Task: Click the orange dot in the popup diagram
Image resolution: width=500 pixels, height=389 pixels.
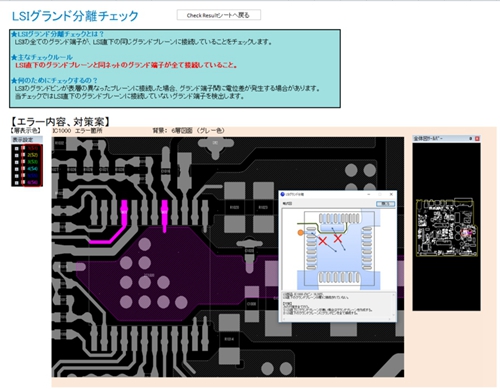Action: coord(300,233)
